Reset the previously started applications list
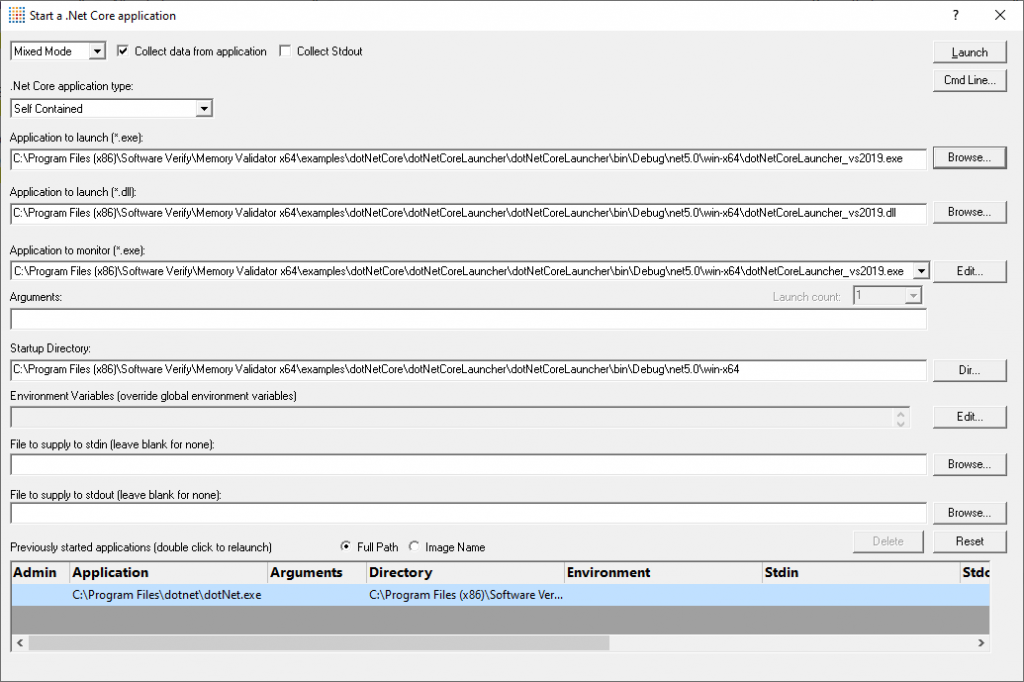 969,541
